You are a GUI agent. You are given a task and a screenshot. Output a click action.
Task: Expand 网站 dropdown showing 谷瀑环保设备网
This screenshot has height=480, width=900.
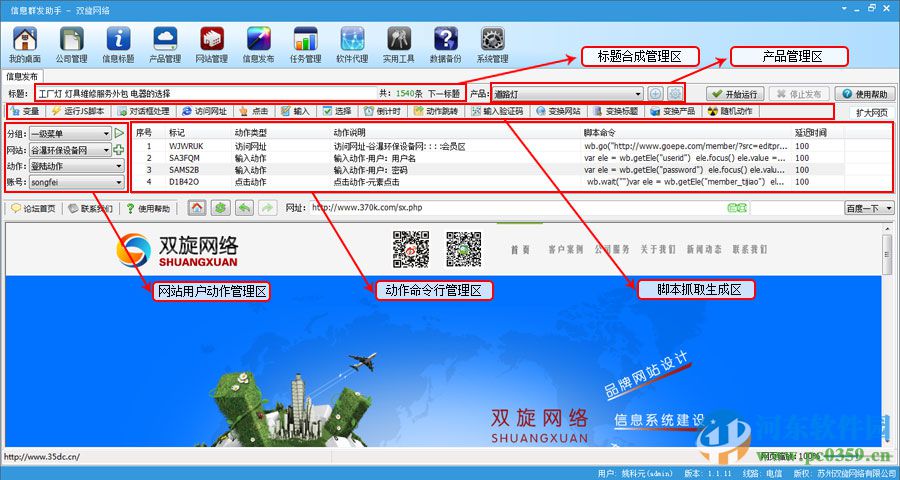[106, 150]
